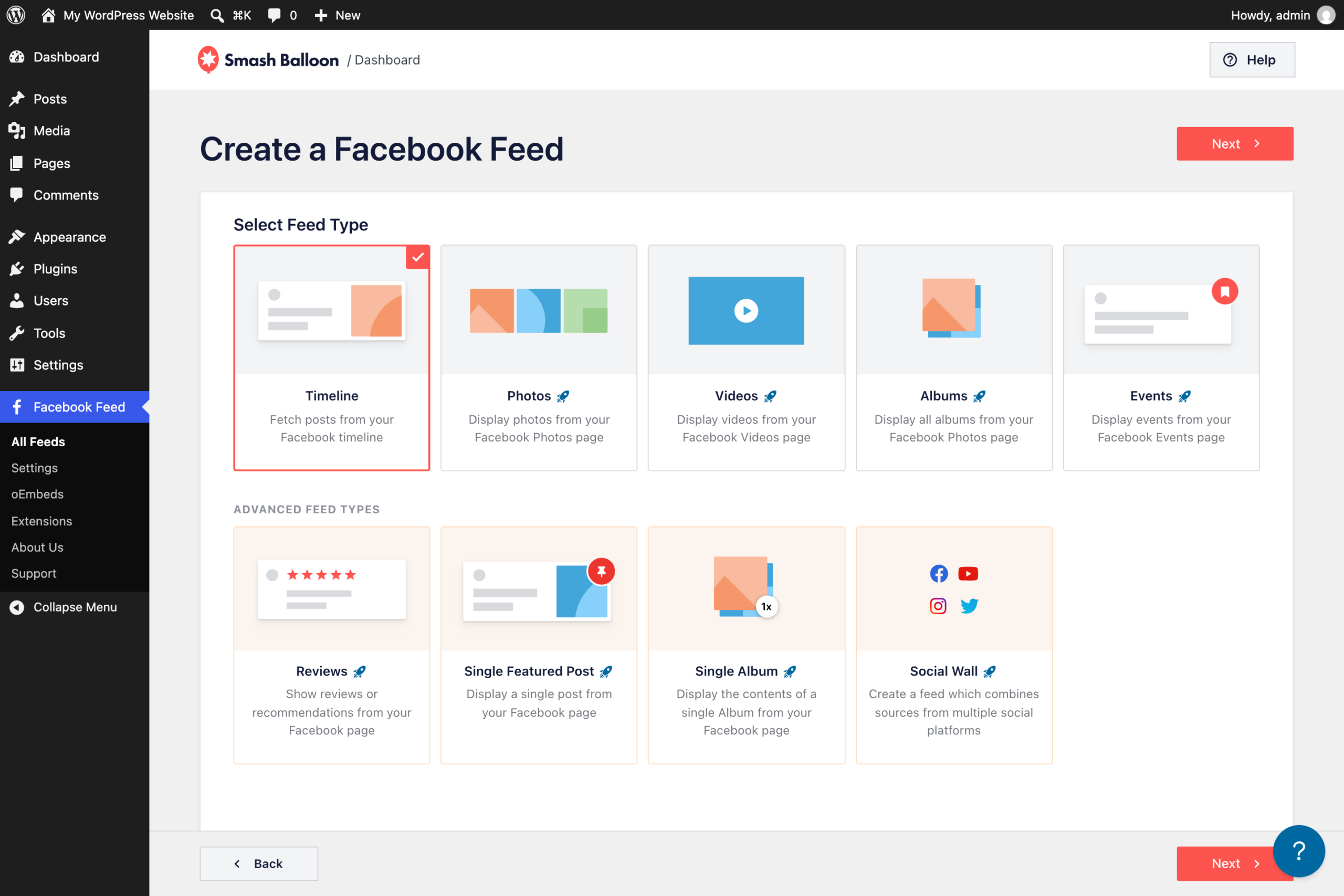The height and width of the screenshot is (896, 1344).
Task: Click the Posts pin icon
Action: [17, 98]
